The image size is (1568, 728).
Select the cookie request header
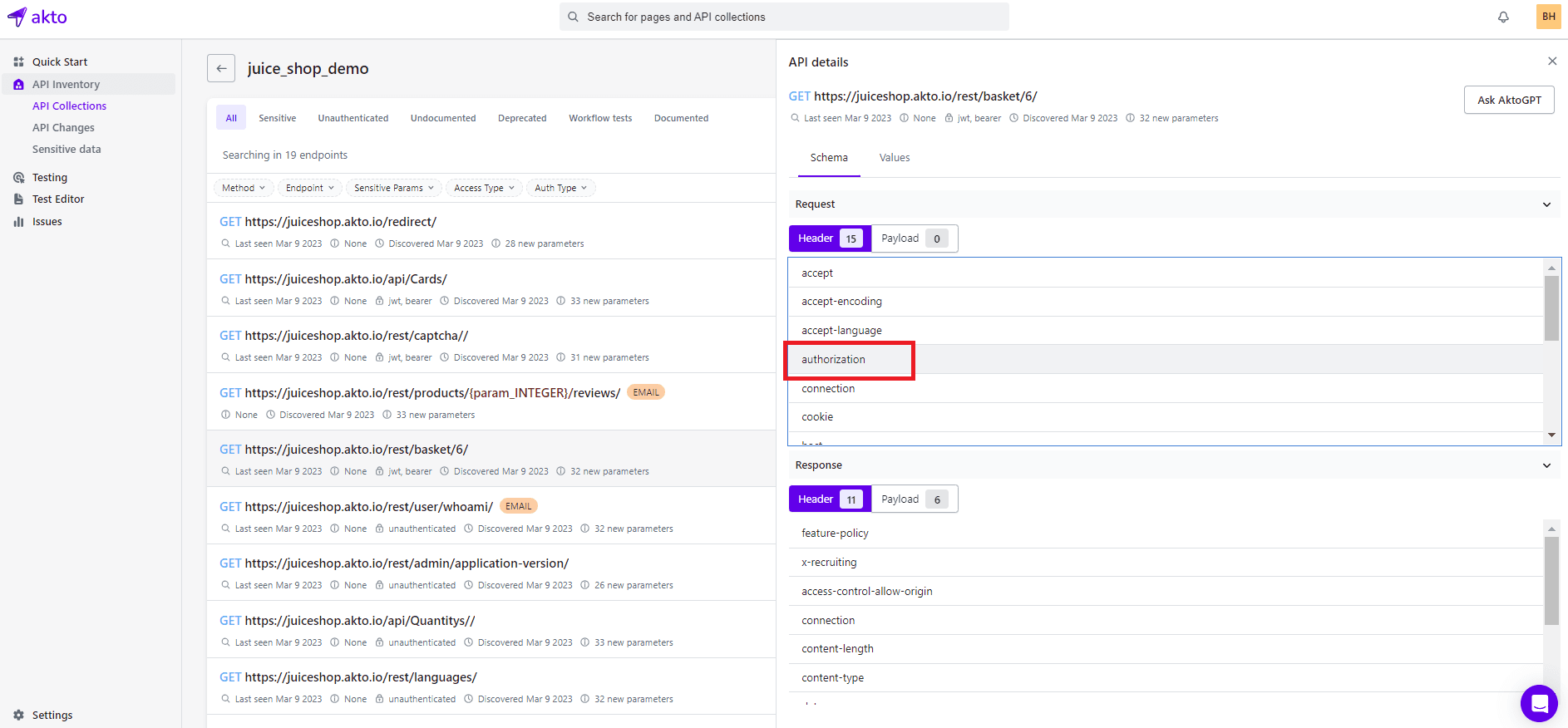(x=1166, y=417)
